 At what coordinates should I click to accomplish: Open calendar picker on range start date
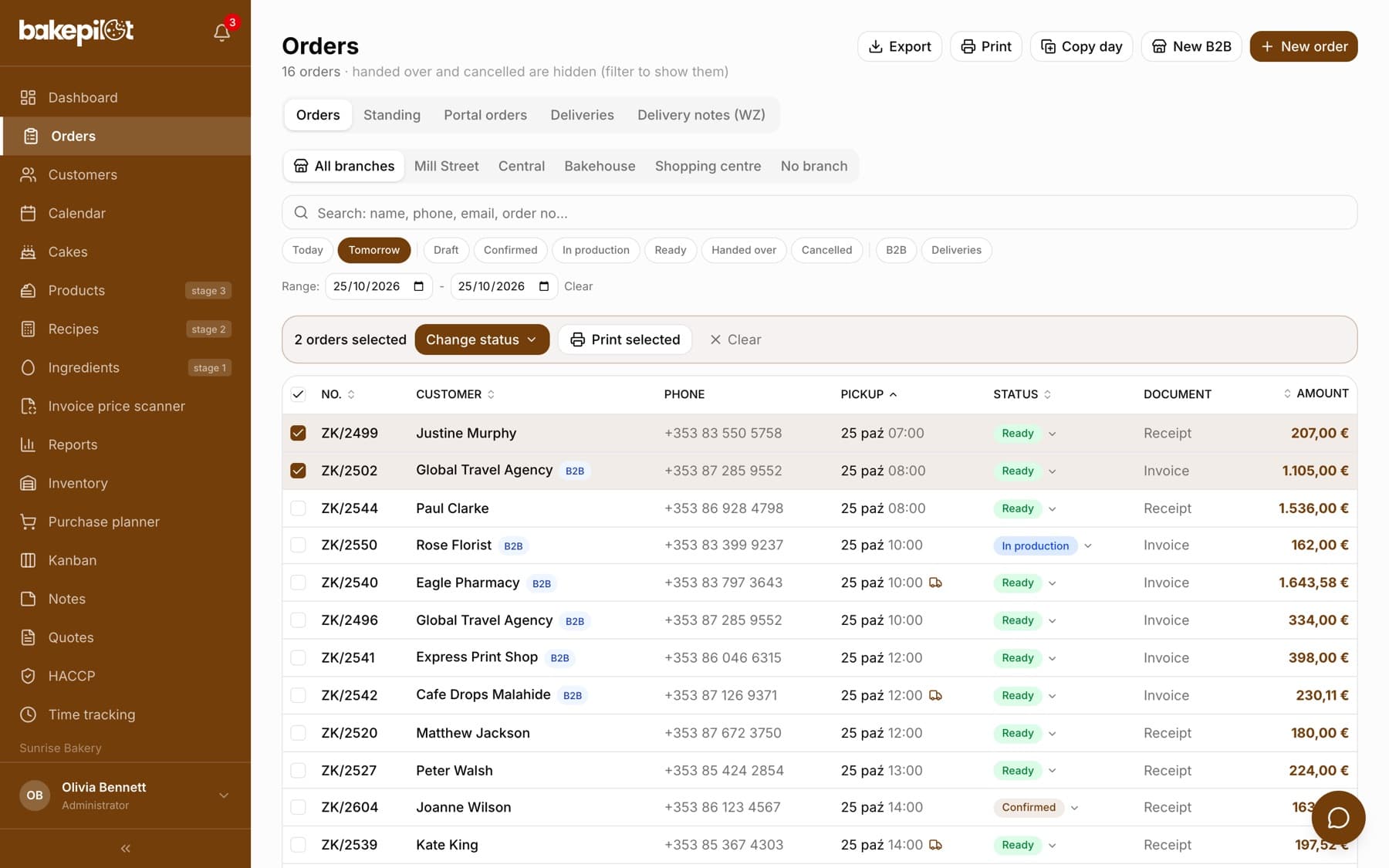pyautogui.click(x=419, y=286)
